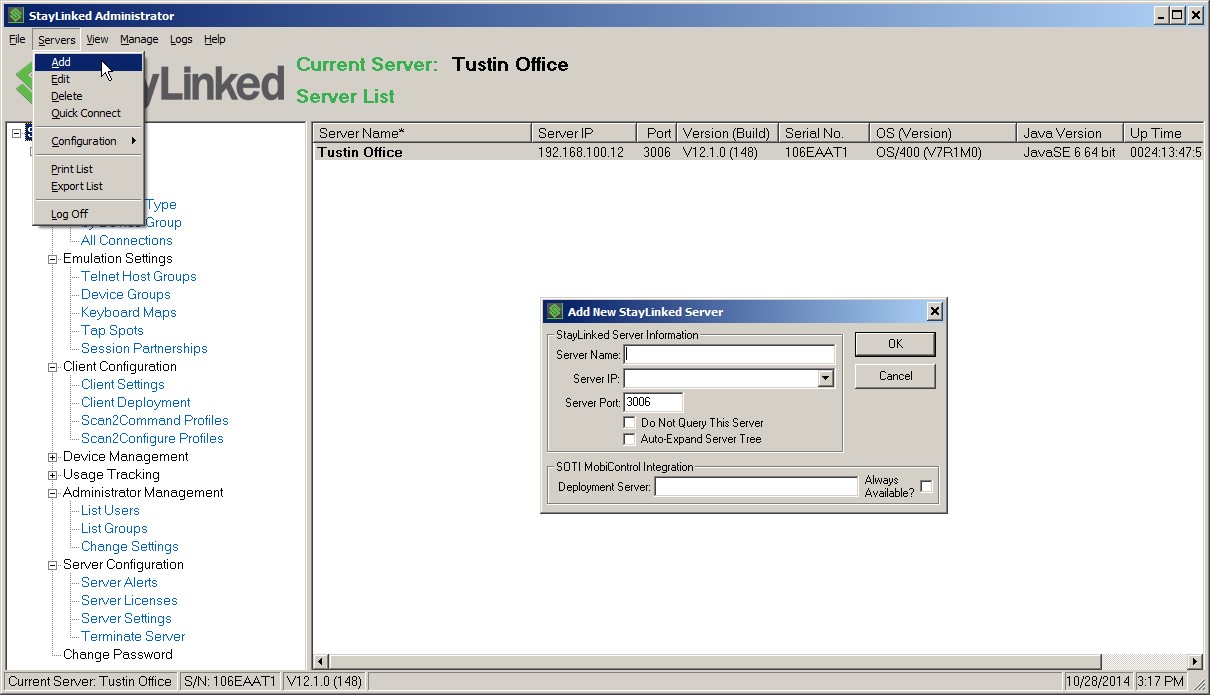
Task: Choose Export List from the open menu
Action: click(79, 186)
